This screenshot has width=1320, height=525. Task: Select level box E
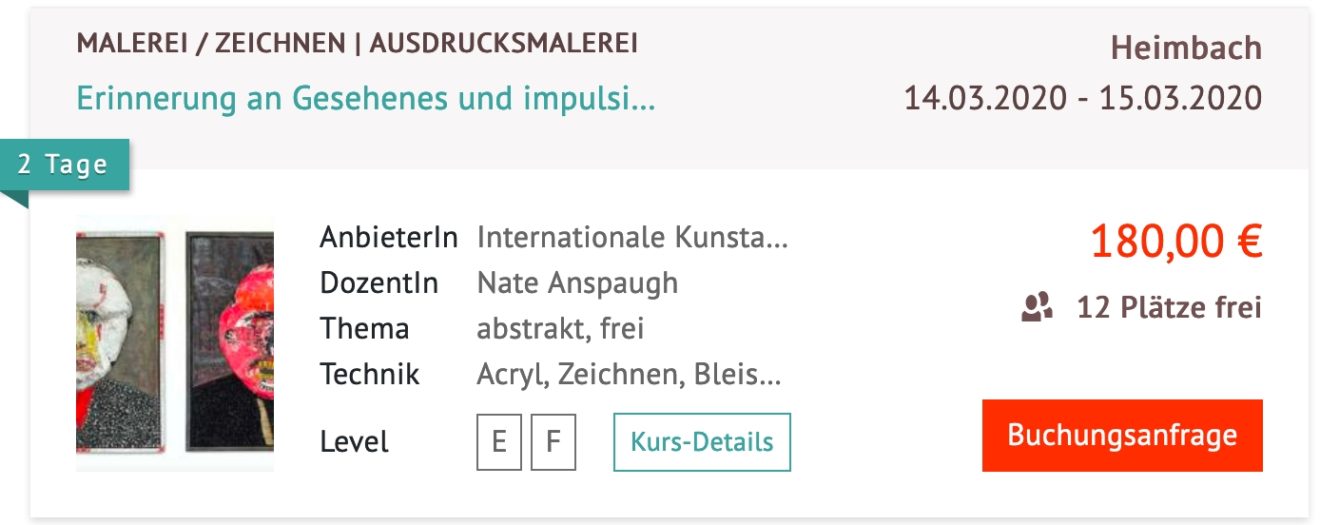(499, 441)
